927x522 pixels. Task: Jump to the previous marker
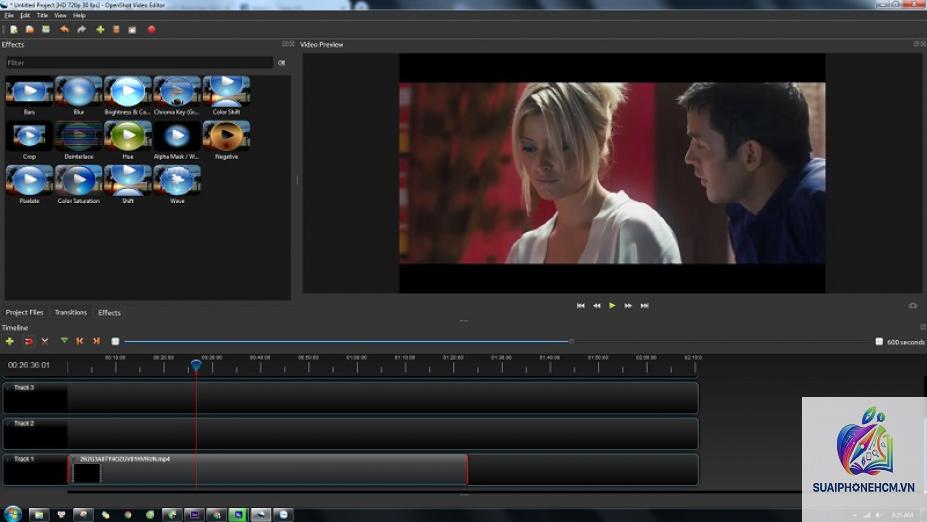pos(80,341)
